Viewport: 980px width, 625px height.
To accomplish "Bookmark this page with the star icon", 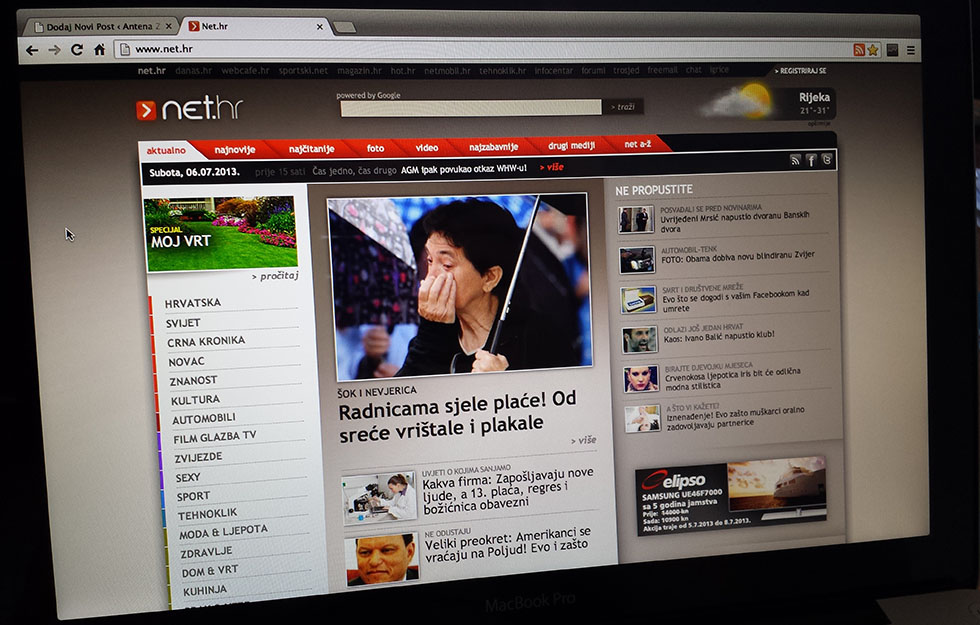I will [873, 50].
